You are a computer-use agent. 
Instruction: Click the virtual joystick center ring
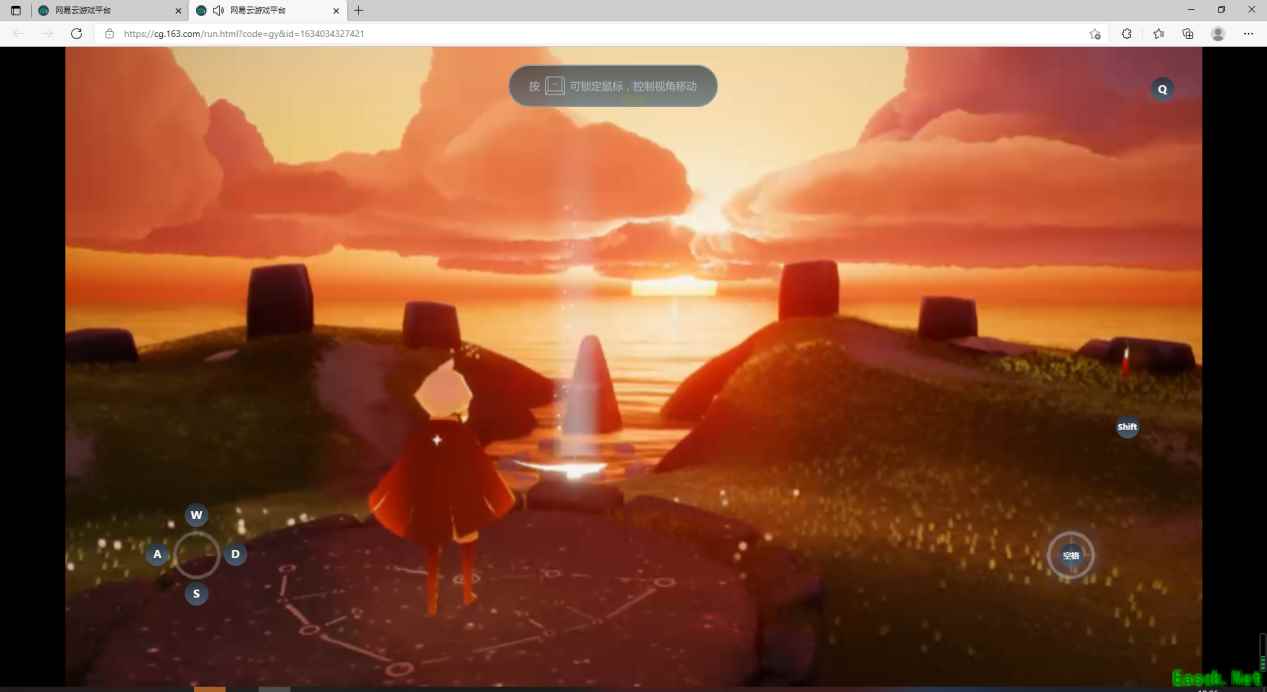(197, 554)
